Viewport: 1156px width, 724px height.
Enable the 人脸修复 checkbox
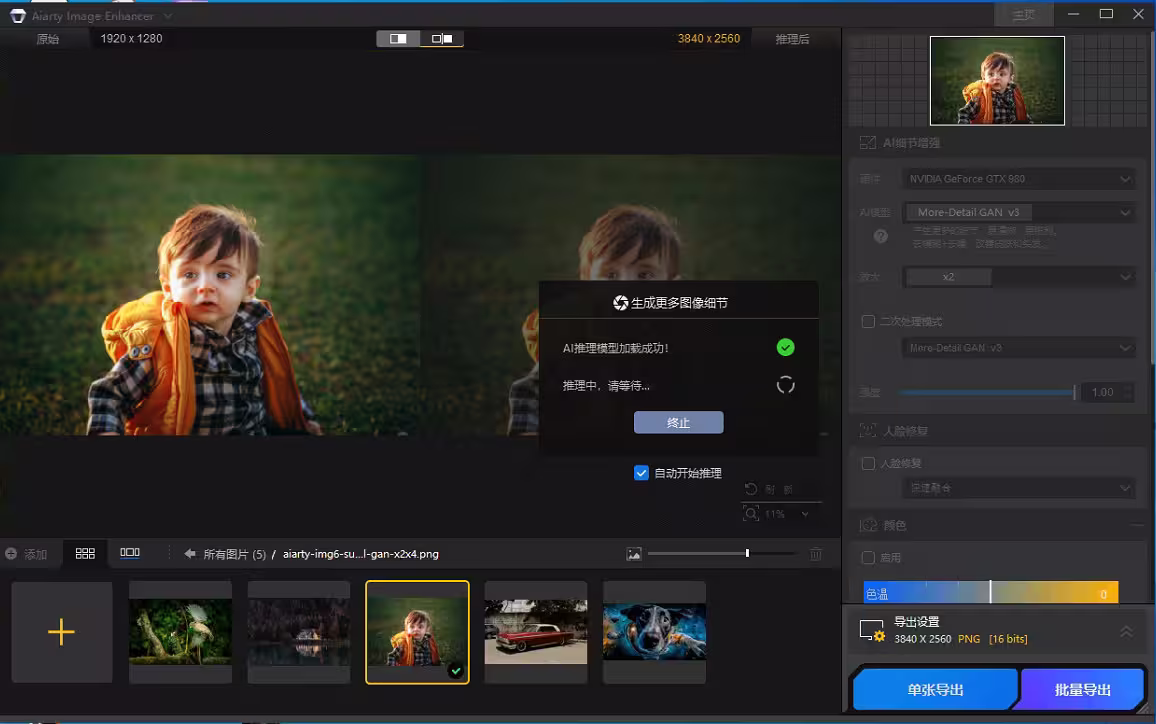pyautogui.click(x=867, y=463)
